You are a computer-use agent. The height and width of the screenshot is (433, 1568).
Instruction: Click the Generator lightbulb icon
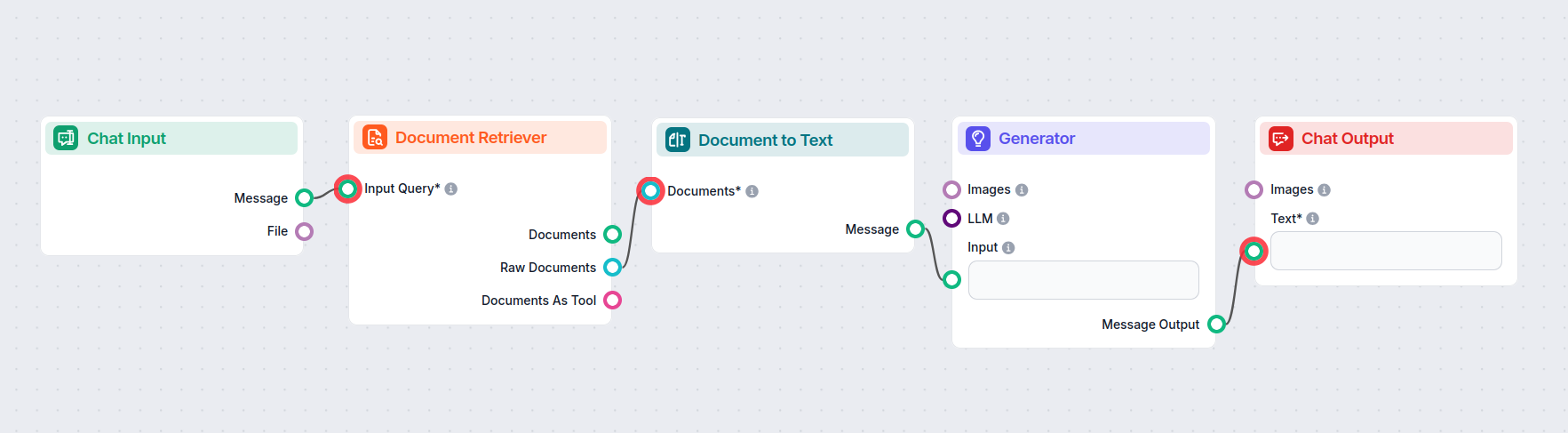(x=978, y=138)
